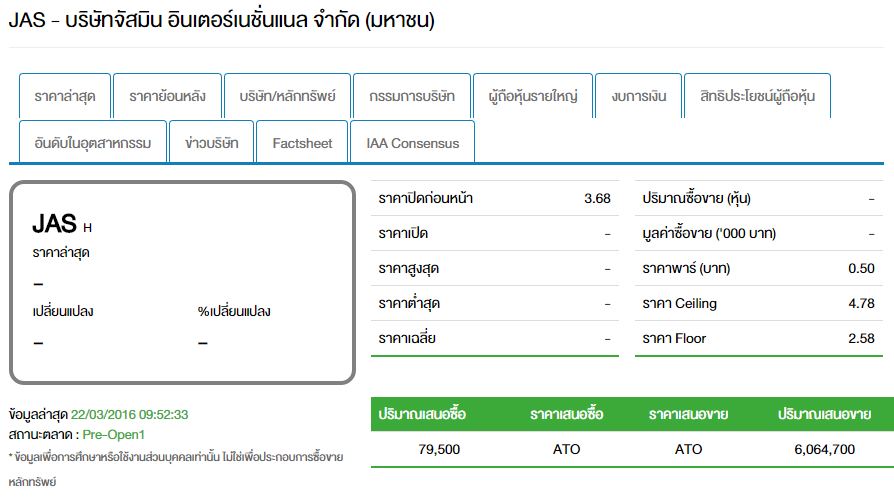Click the ราคา Floor label
This screenshot has height=503, width=894.
point(674,338)
